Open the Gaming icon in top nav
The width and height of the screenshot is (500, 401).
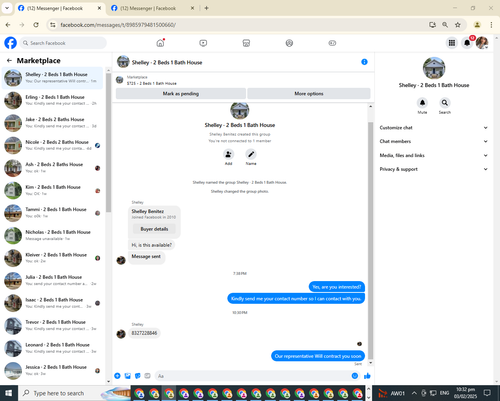pyautogui.click(x=332, y=43)
